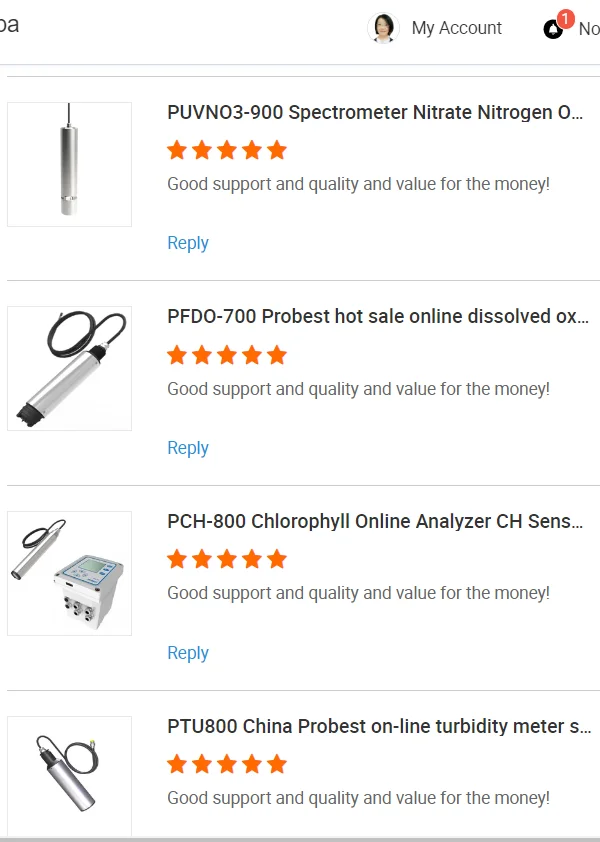Reply to the PUVNO3-900 spectrometer review

coord(188,243)
